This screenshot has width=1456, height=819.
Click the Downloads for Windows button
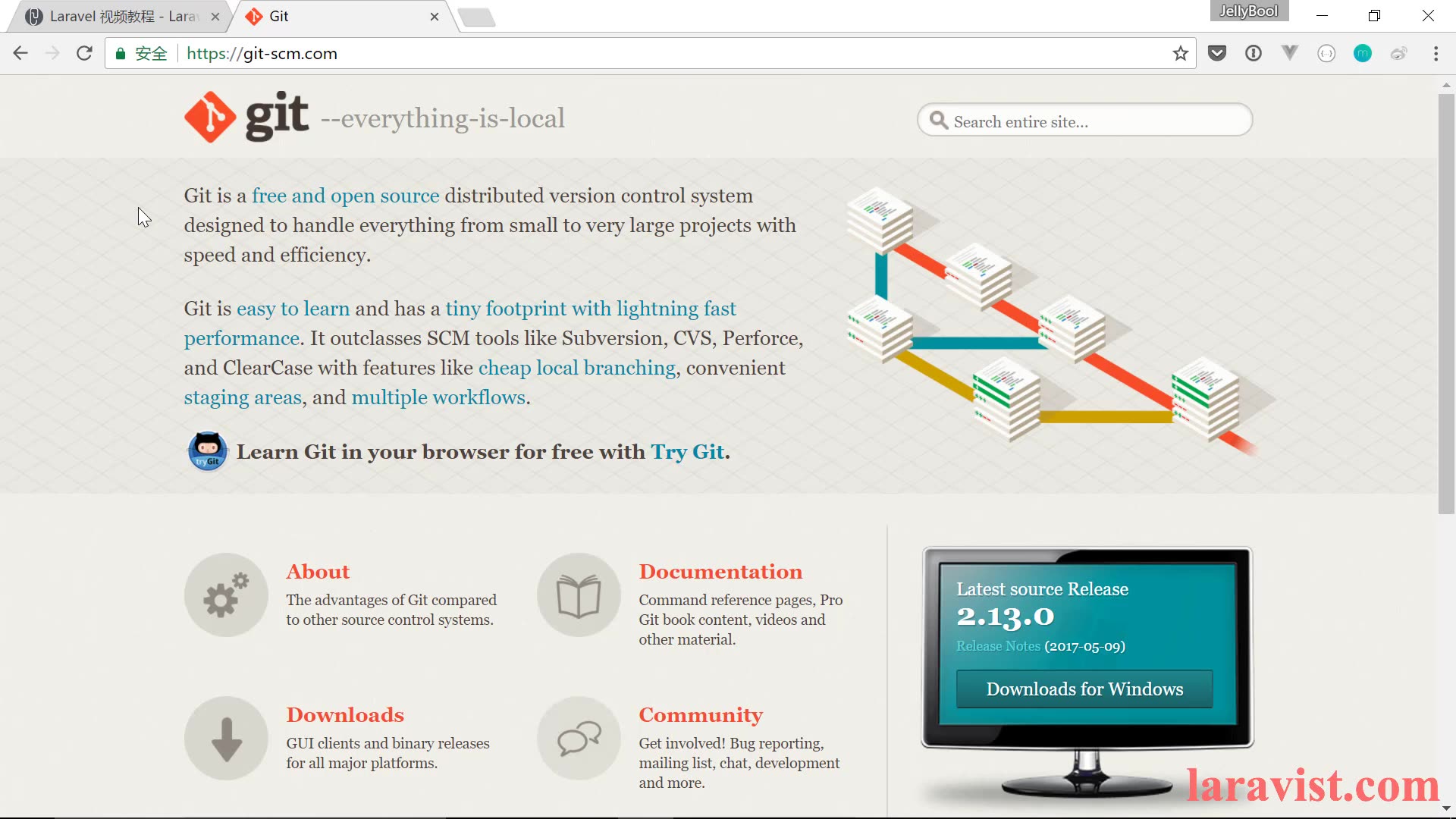pos(1085,689)
